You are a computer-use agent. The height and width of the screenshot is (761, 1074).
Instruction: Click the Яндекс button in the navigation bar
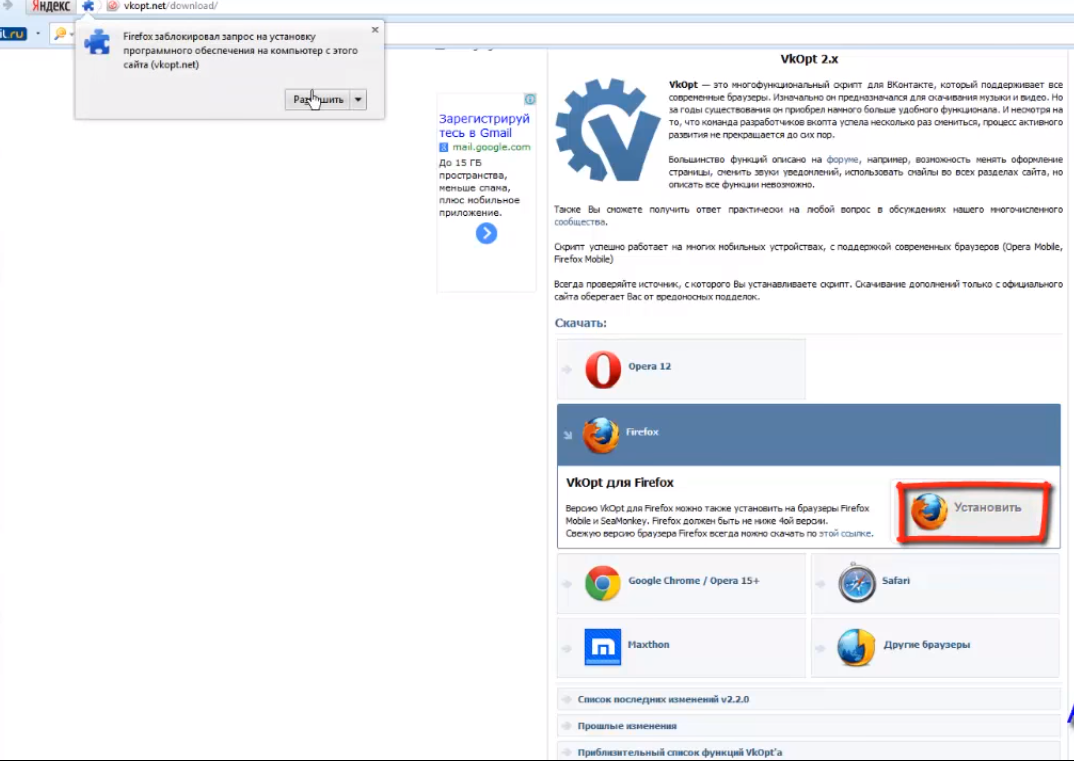tap(51, 6)
